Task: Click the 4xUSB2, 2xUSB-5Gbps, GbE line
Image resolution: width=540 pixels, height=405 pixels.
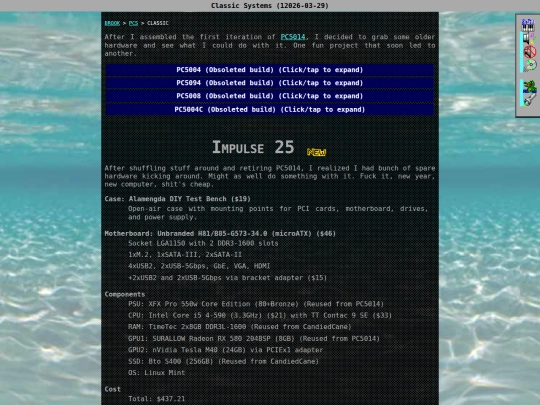Action: pyautogui.click(x=199, y=266)
